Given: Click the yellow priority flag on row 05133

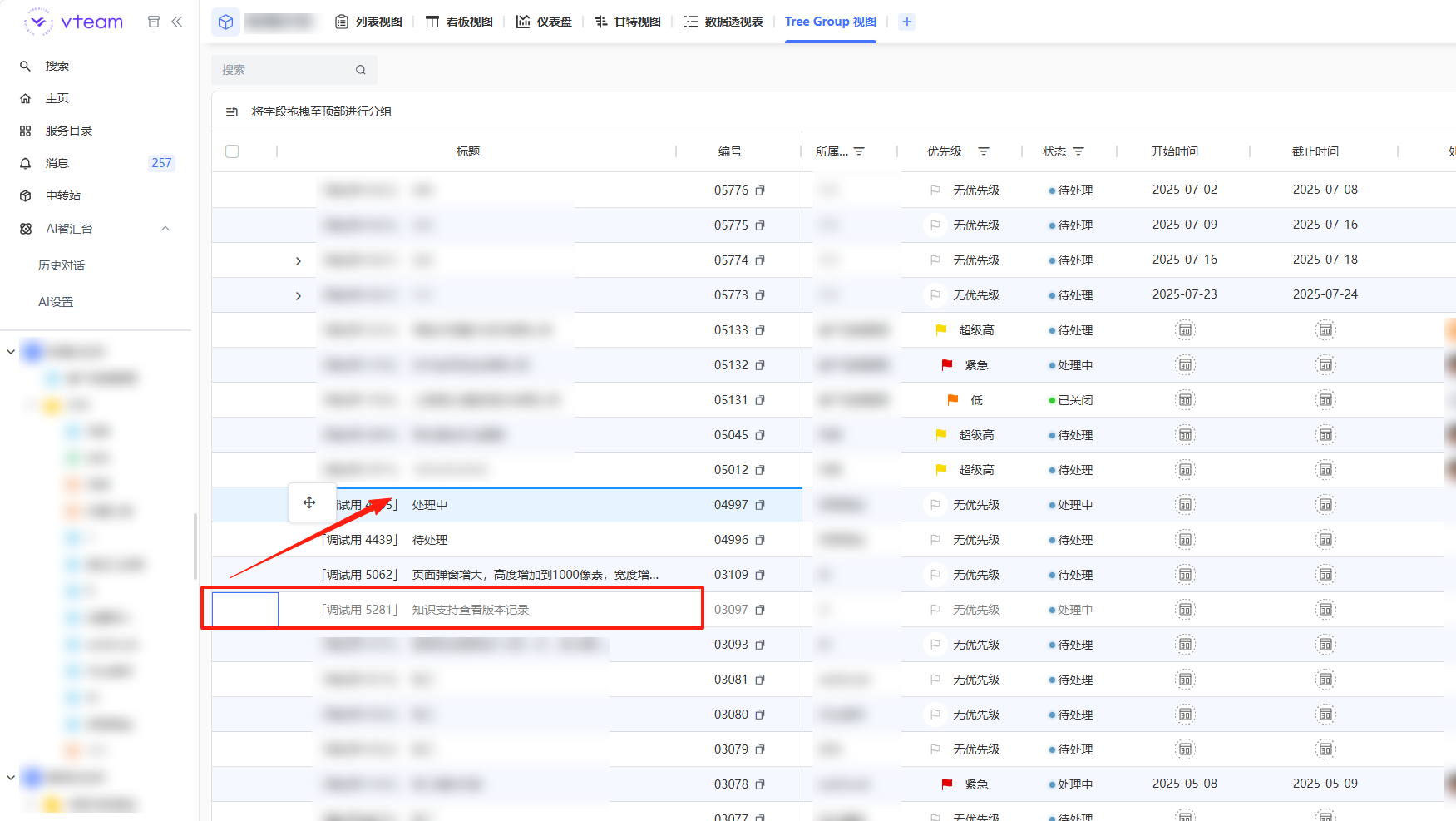Looking at the screenshot, I should 941,330.
